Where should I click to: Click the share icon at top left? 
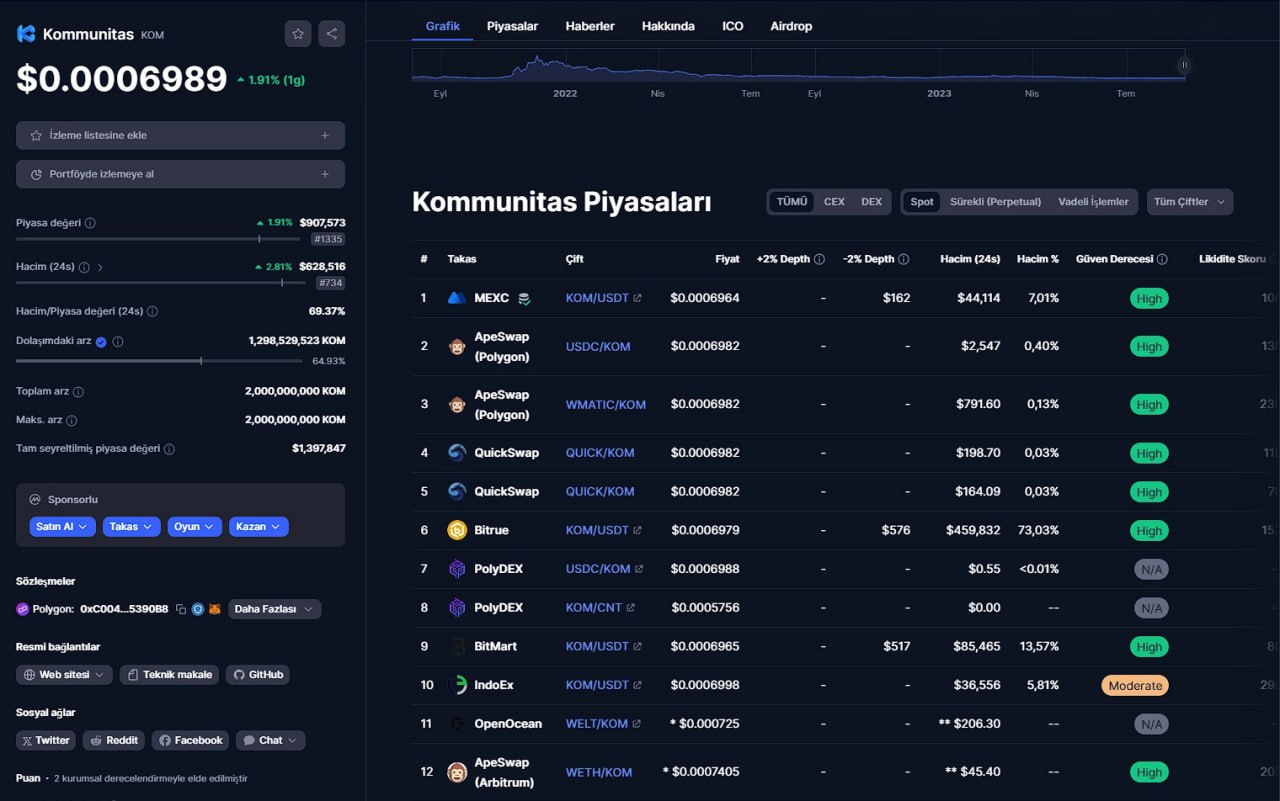point(332,34)
